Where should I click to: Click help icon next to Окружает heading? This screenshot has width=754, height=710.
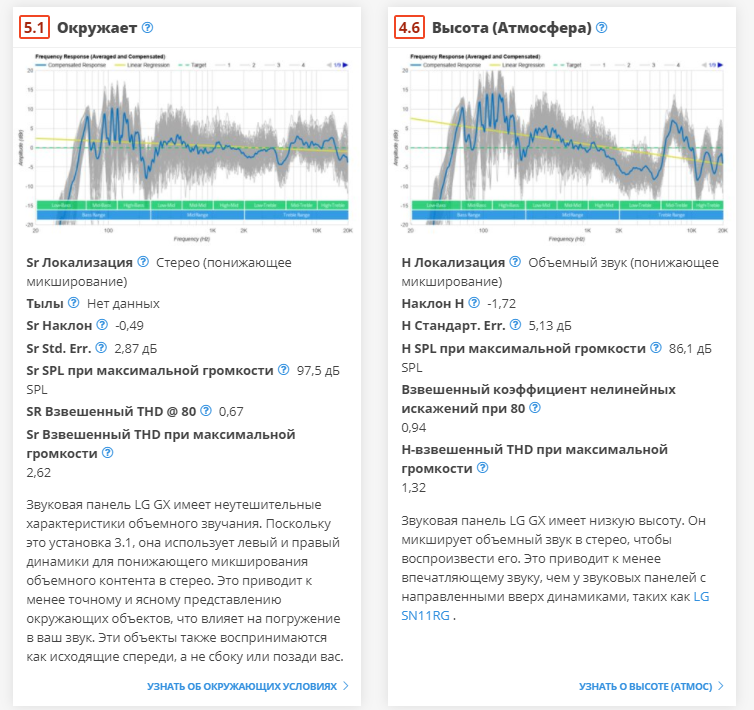pos(148,28)
